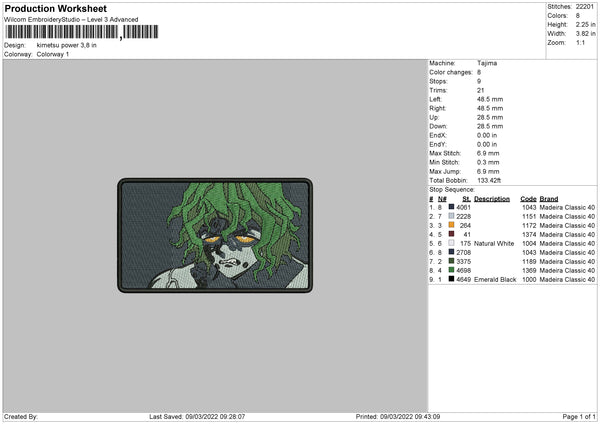Select the EndX value '0.00 in'
The image size is (600, 424).
point(487,135)
